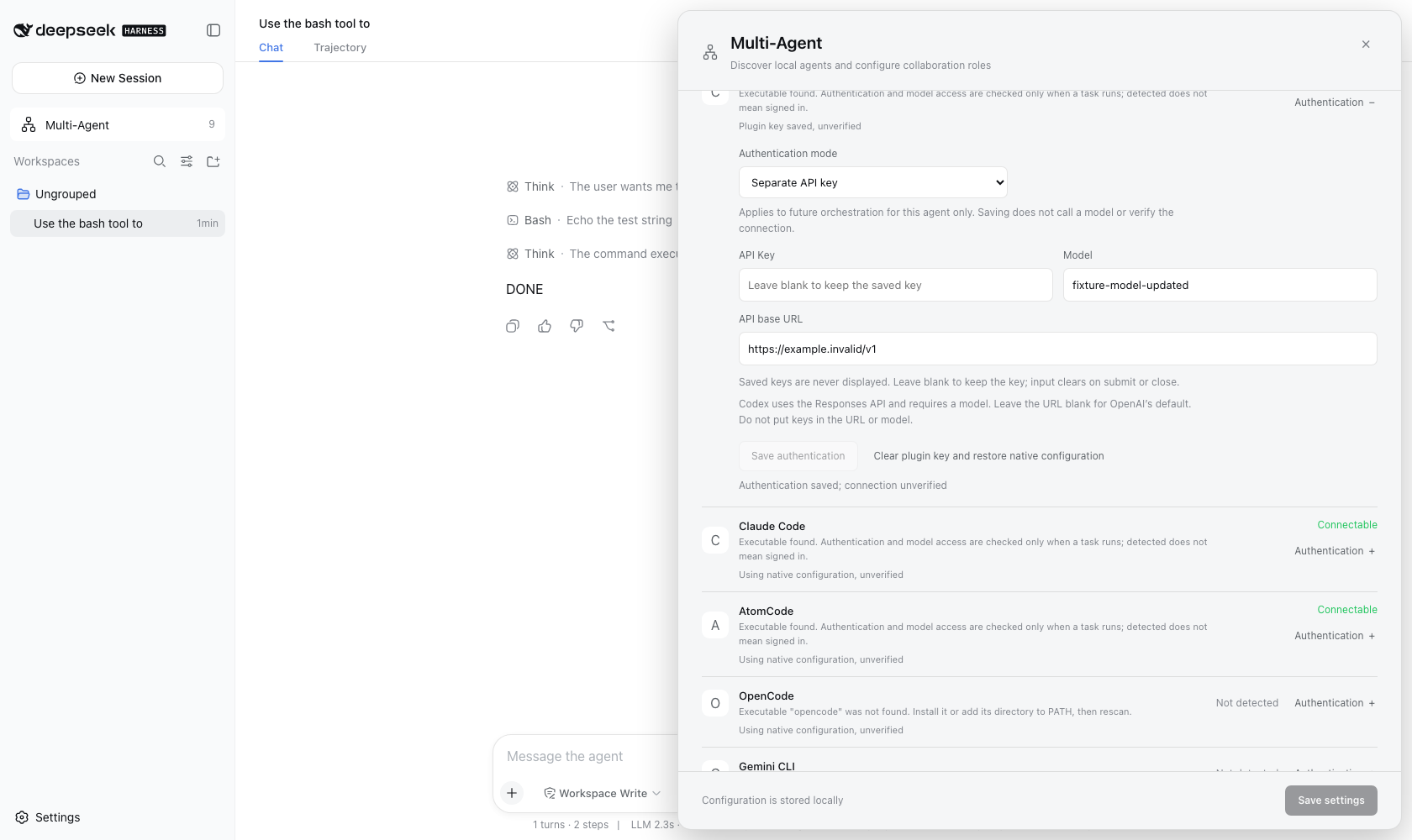Give thumbs down to response

(x=577, y=326)
